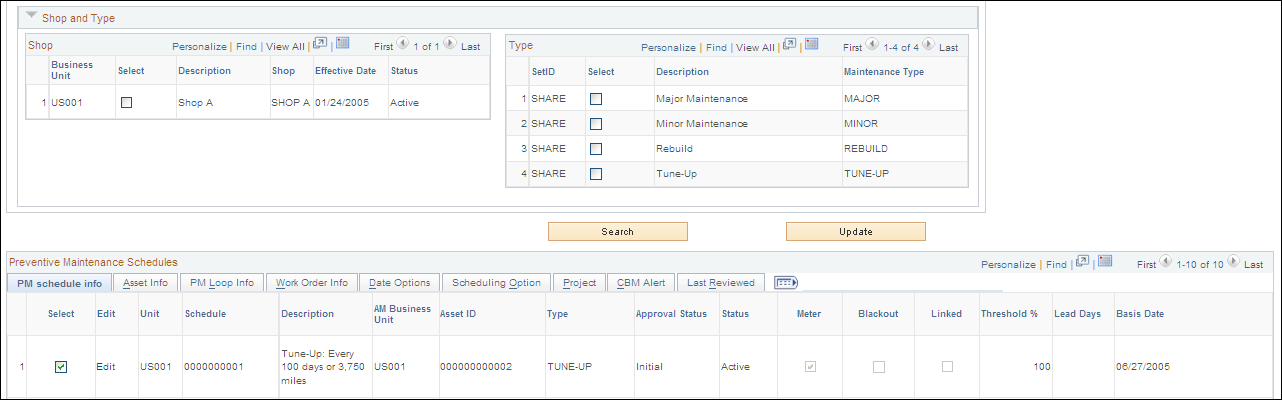The image size is (1282, 400).
Task: Click Edit link for schedule 0000000001
Action: pyautogui.click(x=106, y=367)
